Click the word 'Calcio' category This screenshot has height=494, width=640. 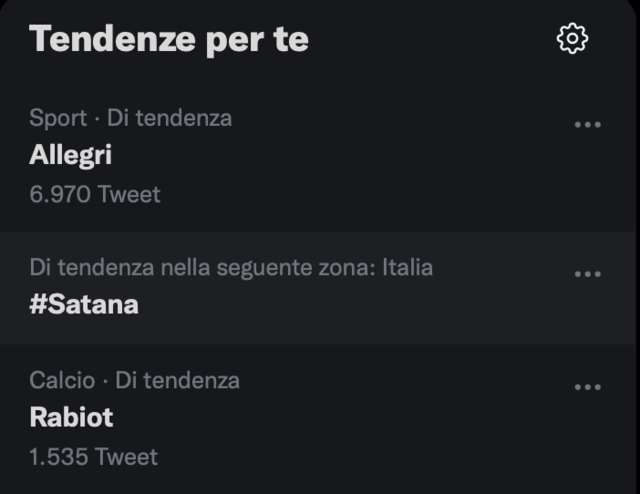(62, 381)
